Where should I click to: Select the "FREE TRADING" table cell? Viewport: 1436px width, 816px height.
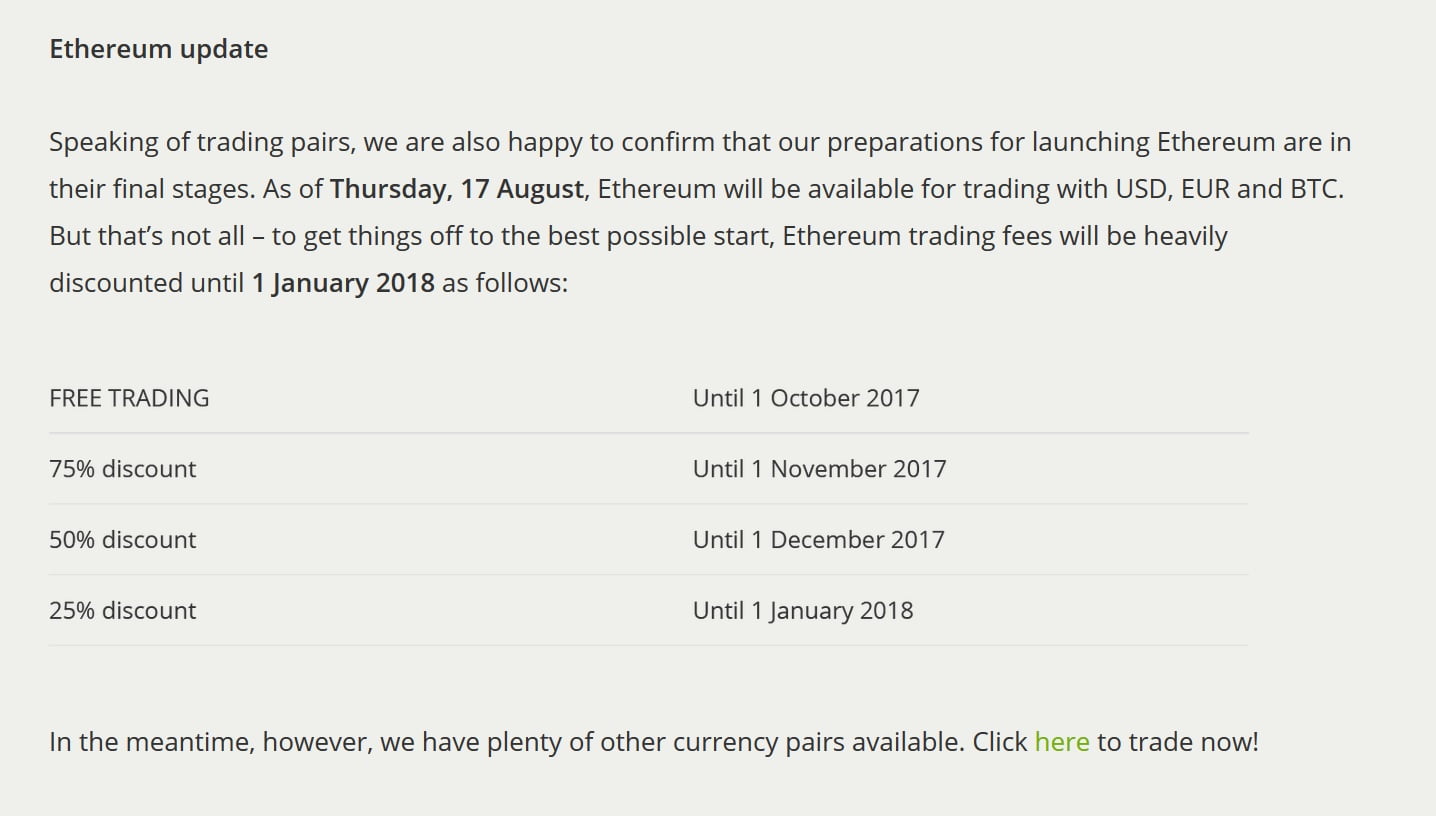(x=129, y=398)
